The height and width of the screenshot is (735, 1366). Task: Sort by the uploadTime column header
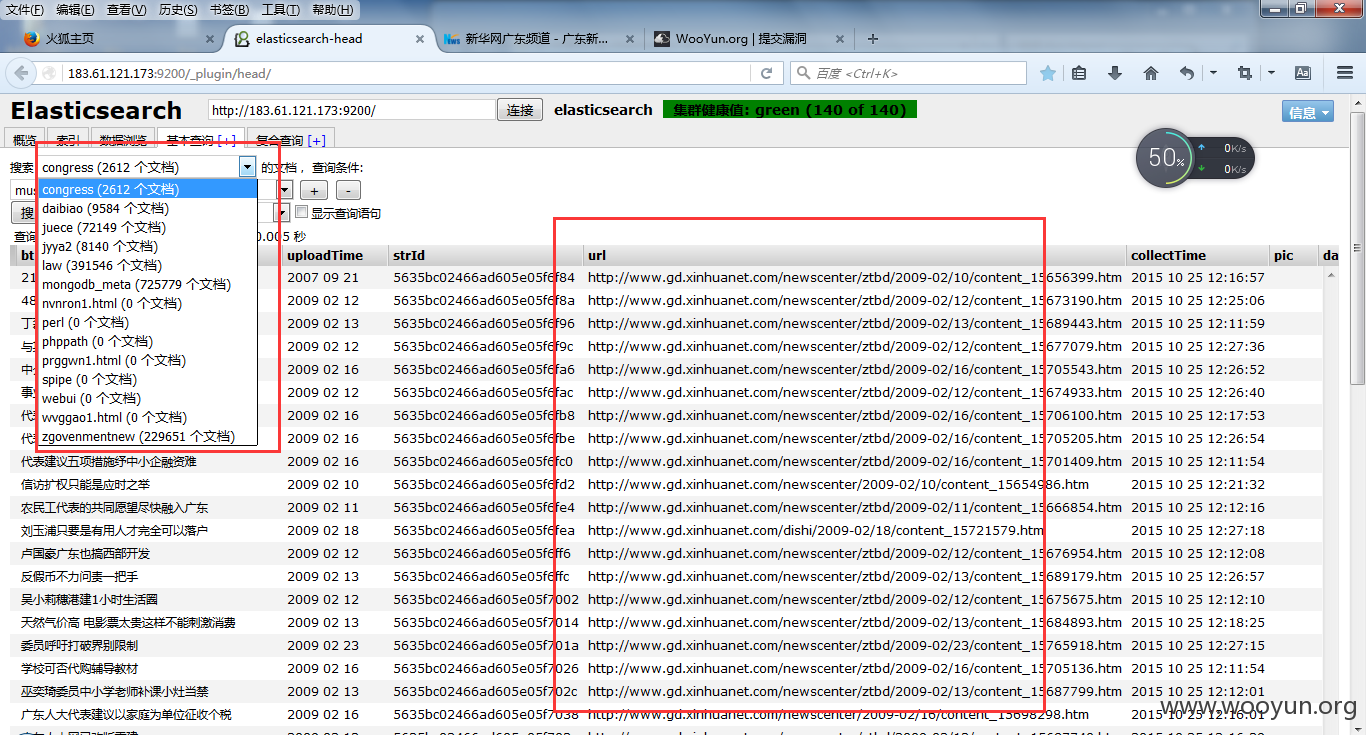(x=335, y=255)
